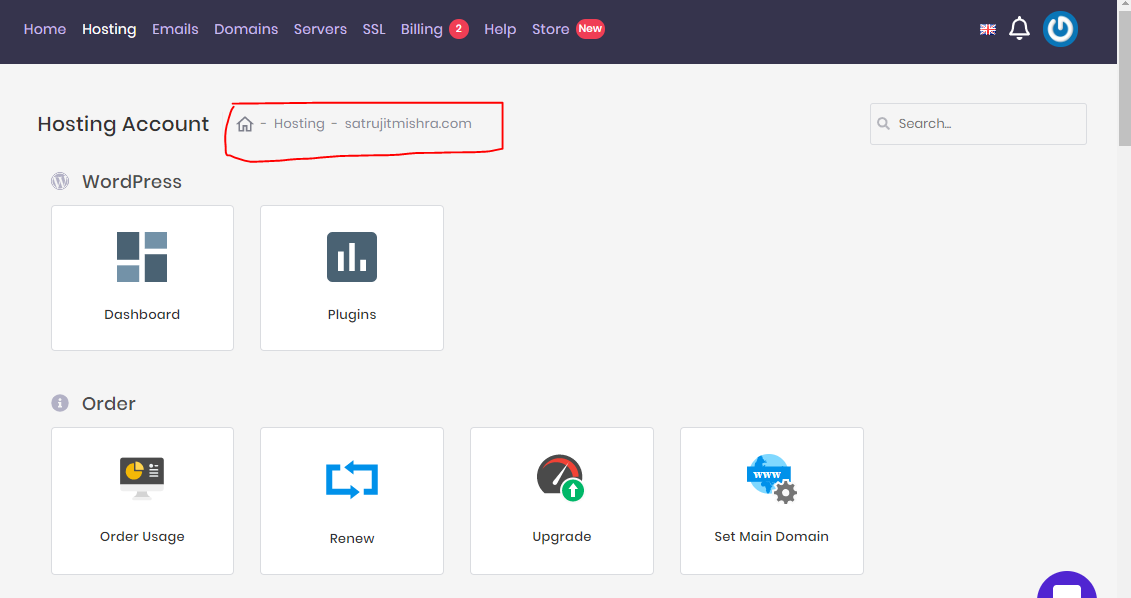
Task: Open the Help menu item
Action: [x=500, y=29]
